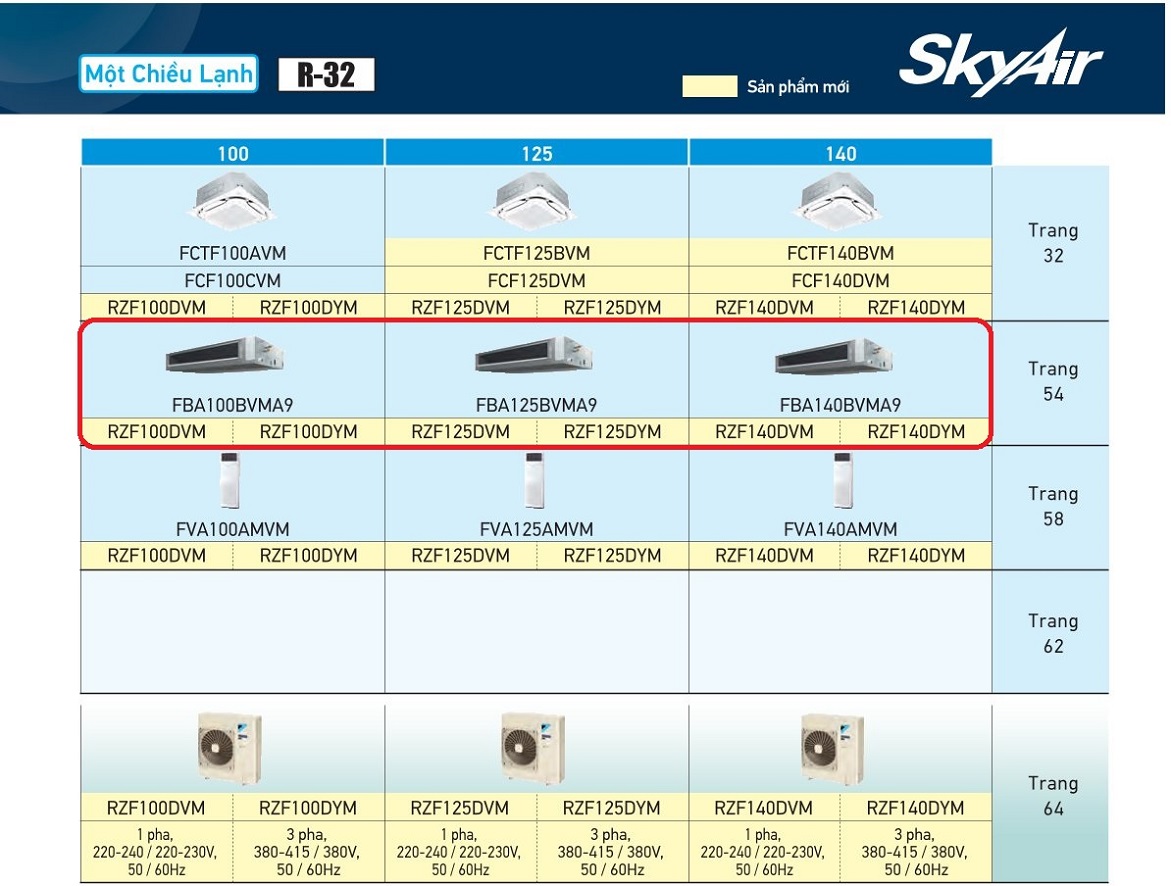1171x886 pixels.
Task: Open the 'Trang 64' page reference
Action: tap(1053, 796)
